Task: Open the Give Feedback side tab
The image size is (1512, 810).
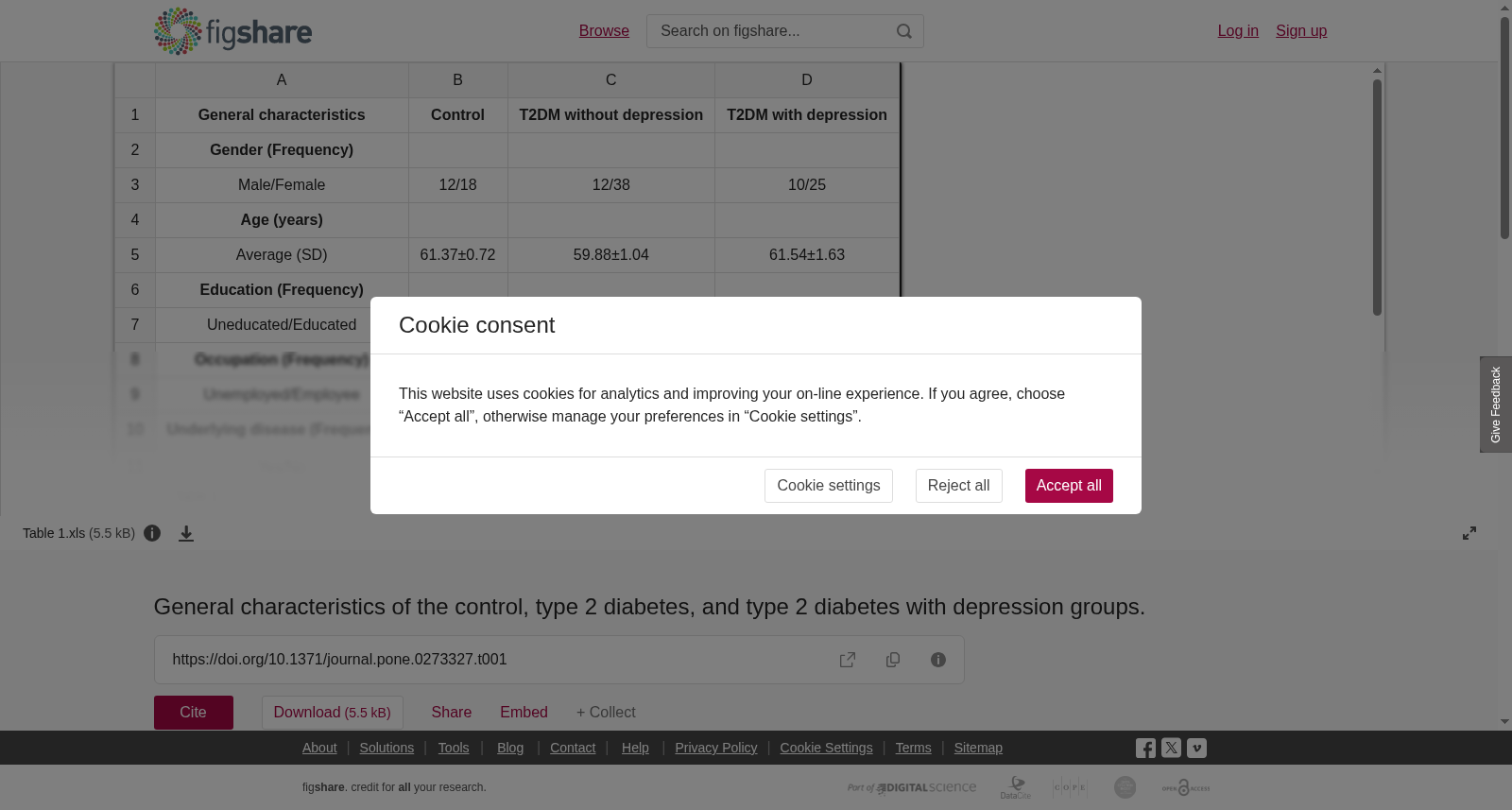Action: coord(1496,405)
